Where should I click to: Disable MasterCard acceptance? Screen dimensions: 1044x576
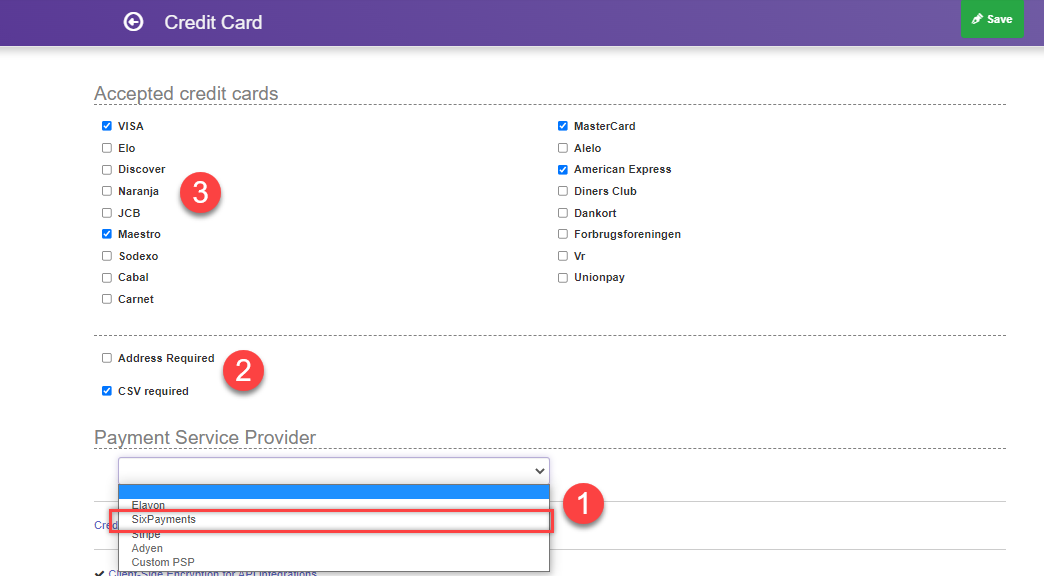562,126
